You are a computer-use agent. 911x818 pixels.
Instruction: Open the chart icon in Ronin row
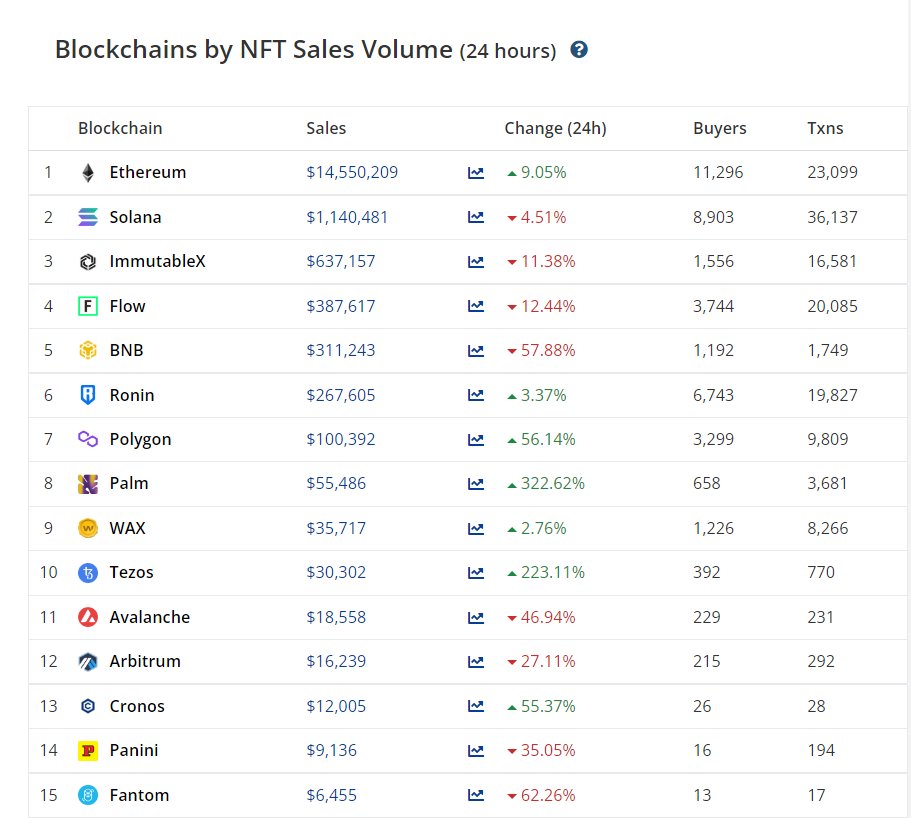click(476, 395)
